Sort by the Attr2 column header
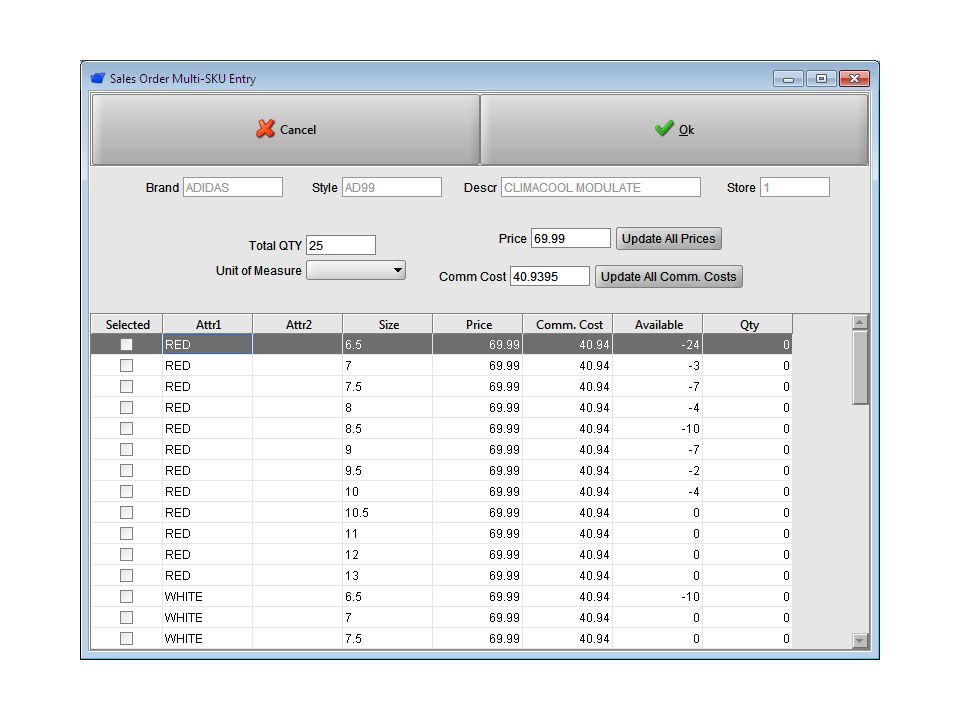Screen dimensions: 960x720 tap(298, 324)
